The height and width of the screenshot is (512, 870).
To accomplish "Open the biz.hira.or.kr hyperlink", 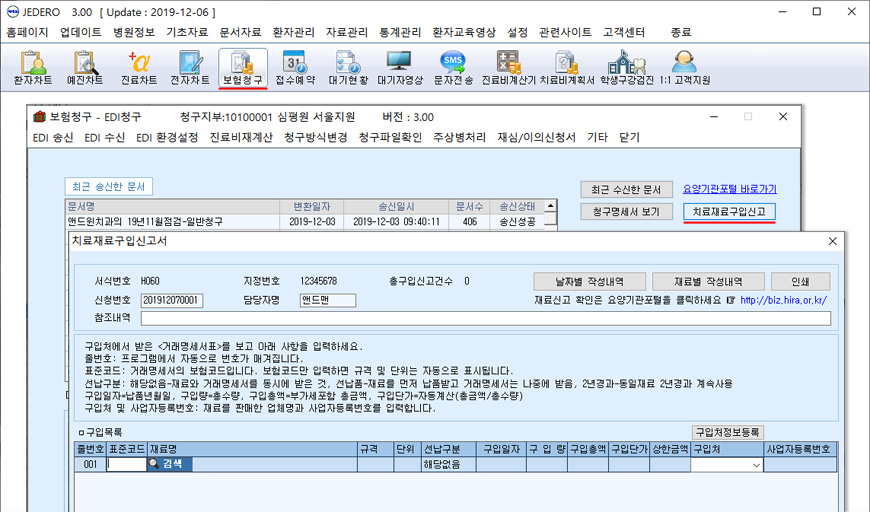I will click(785, 299).
